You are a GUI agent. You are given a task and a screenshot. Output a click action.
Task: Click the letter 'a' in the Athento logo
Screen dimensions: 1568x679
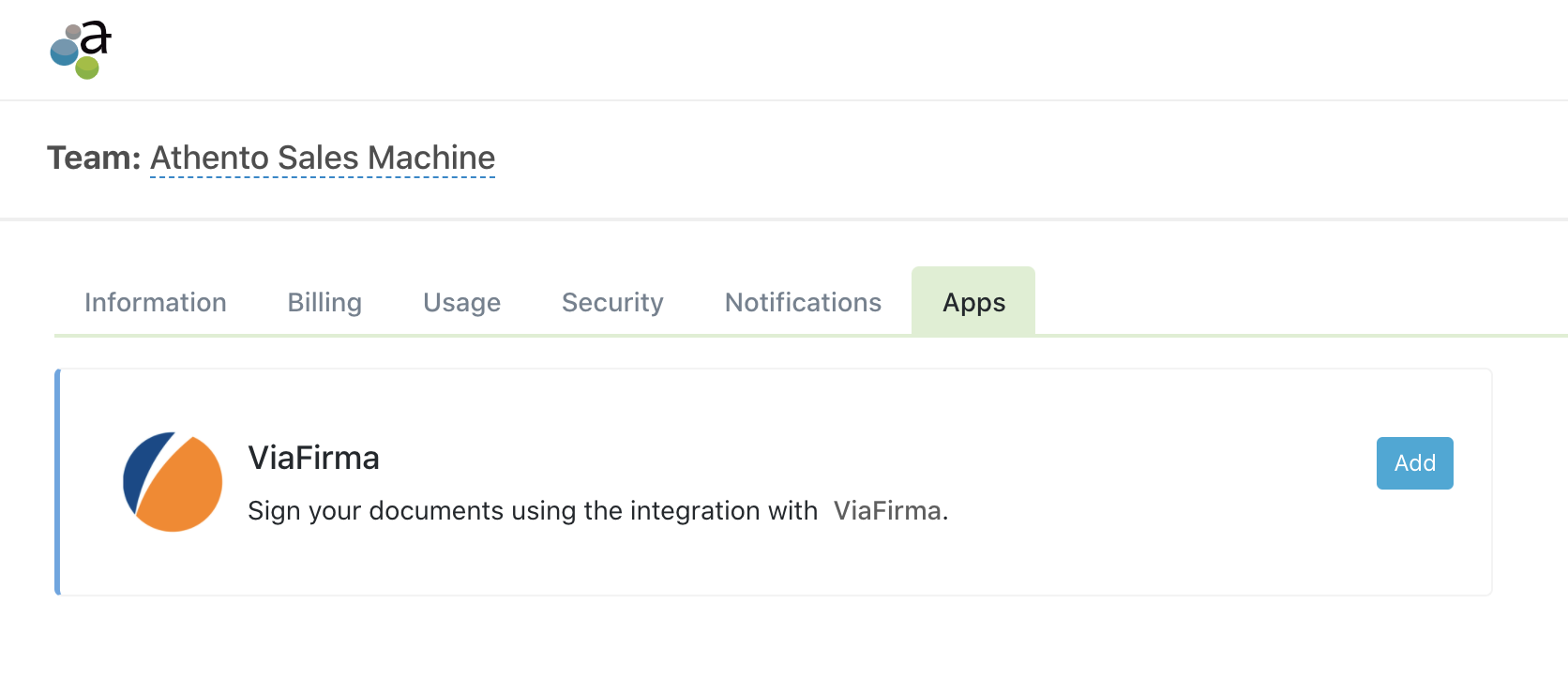pyautogui.click(x=96, y=38)
